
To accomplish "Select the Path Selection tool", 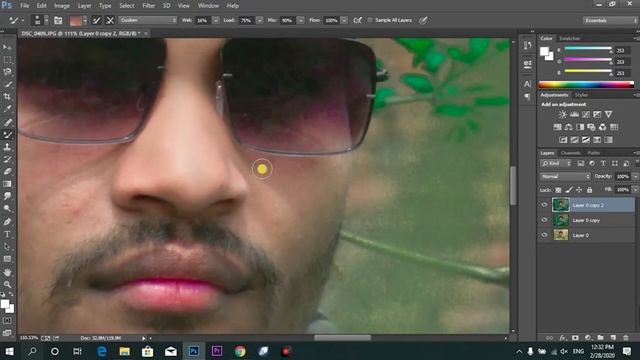I will 7,247.
